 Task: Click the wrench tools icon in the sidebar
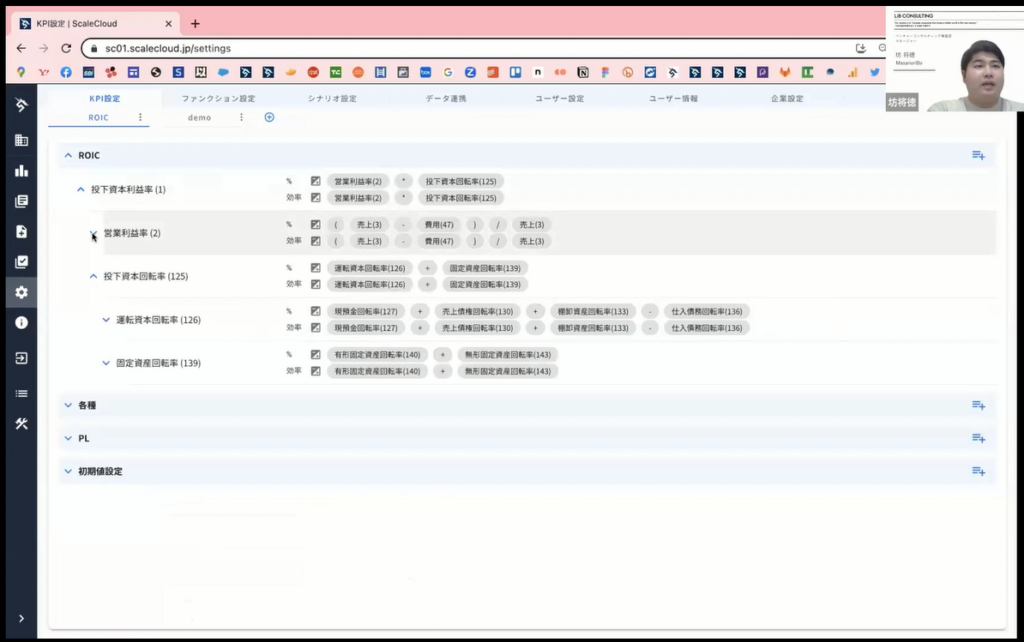21,423
